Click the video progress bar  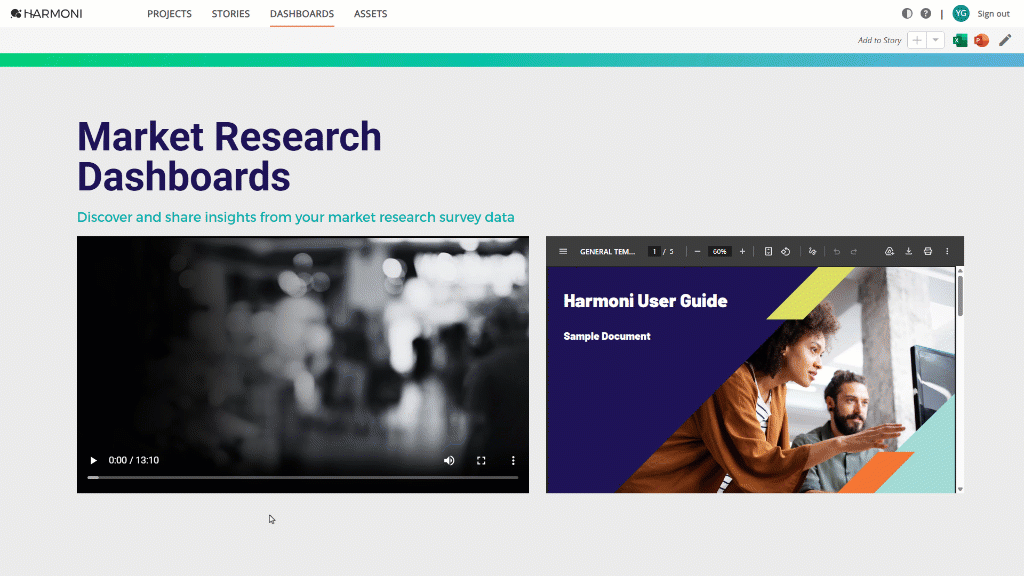click(303, 477)
